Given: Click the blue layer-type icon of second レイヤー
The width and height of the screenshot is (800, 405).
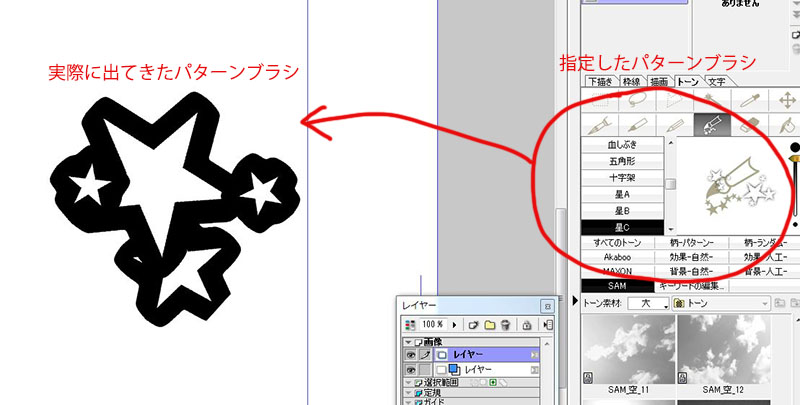Looking at the screenshot, I should click(454, 369).
